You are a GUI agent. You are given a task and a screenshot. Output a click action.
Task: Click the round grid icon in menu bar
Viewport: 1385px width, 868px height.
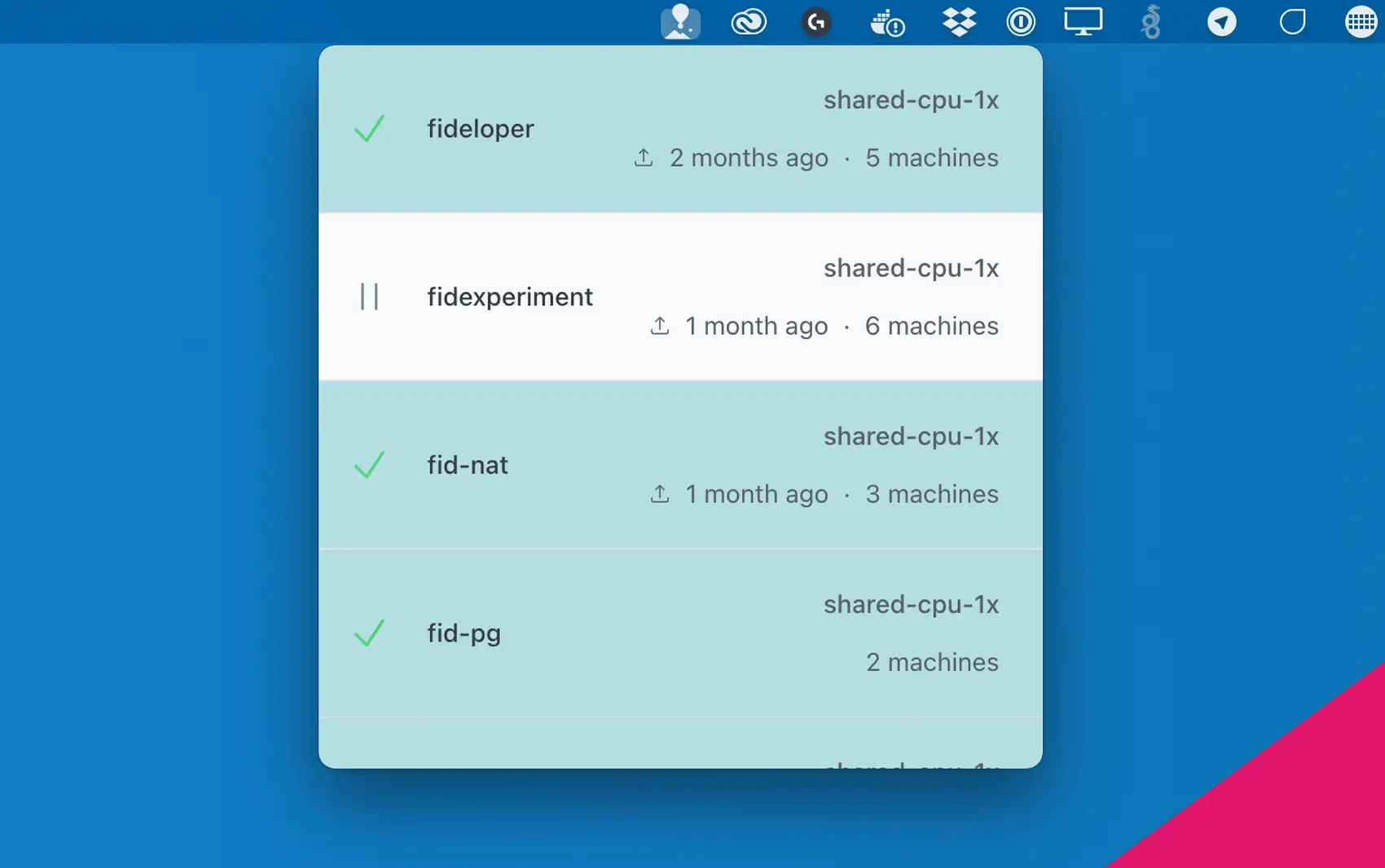point(1361,22)
